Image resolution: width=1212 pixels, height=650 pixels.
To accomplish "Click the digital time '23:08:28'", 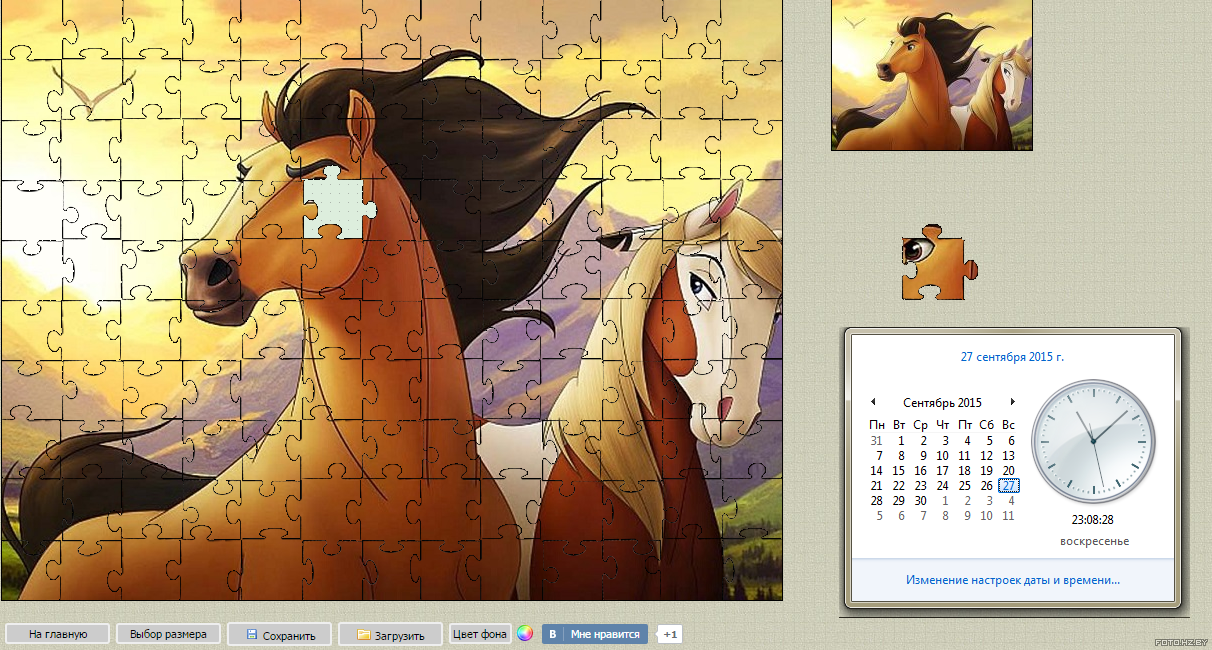I will pos(1093,520).
